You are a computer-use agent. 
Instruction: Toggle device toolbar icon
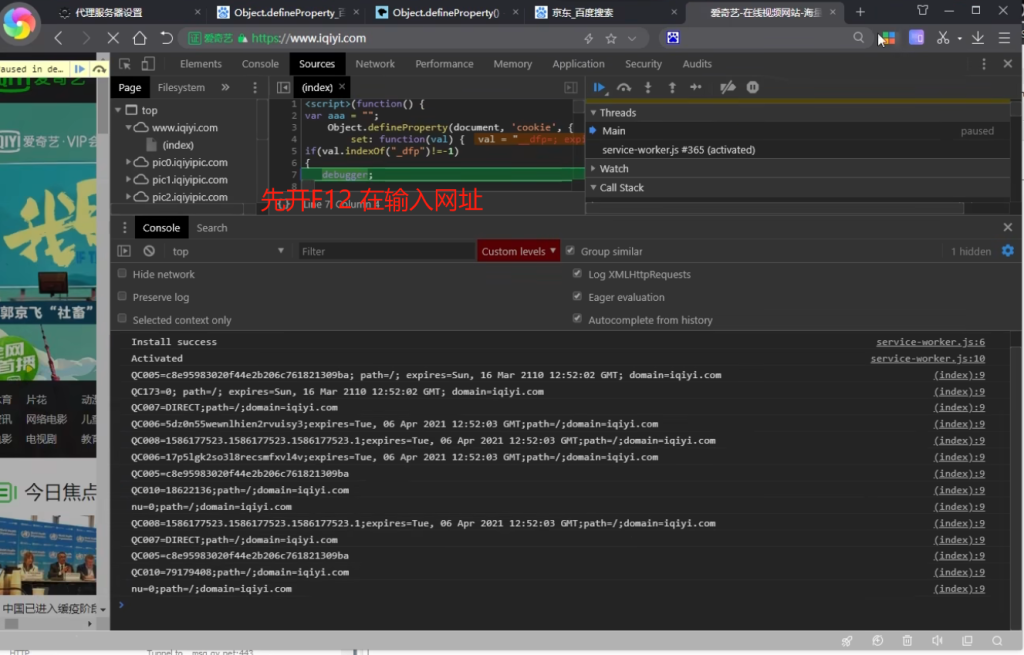coord(148,64)
